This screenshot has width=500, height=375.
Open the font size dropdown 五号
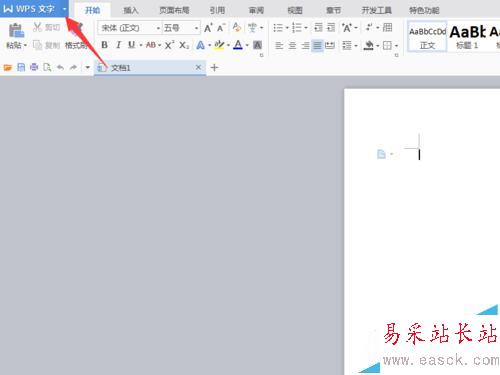point(181,28)
